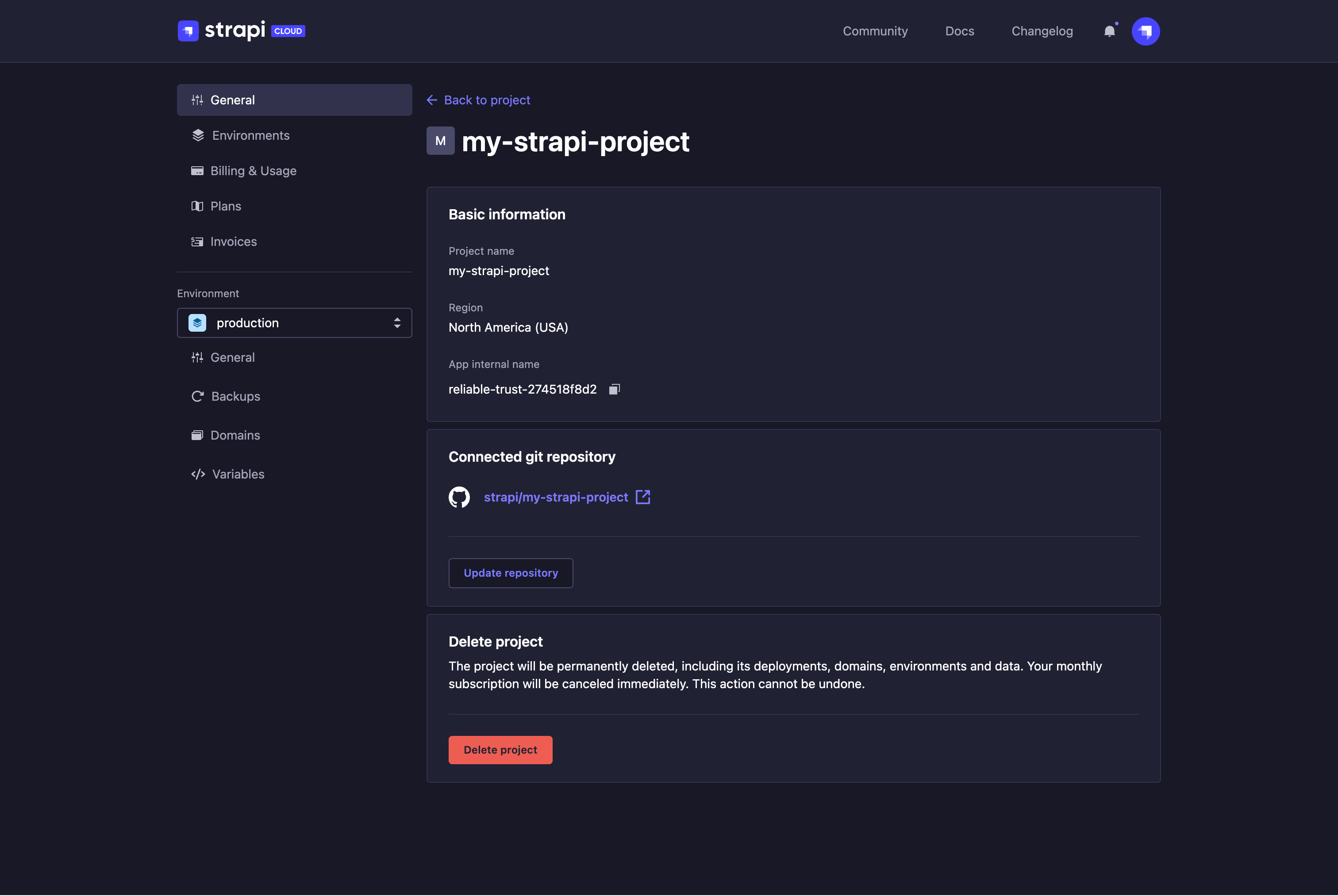Expand the Environment production dropdown
This screenshot has width=1338, height=896.
(397, 322)
